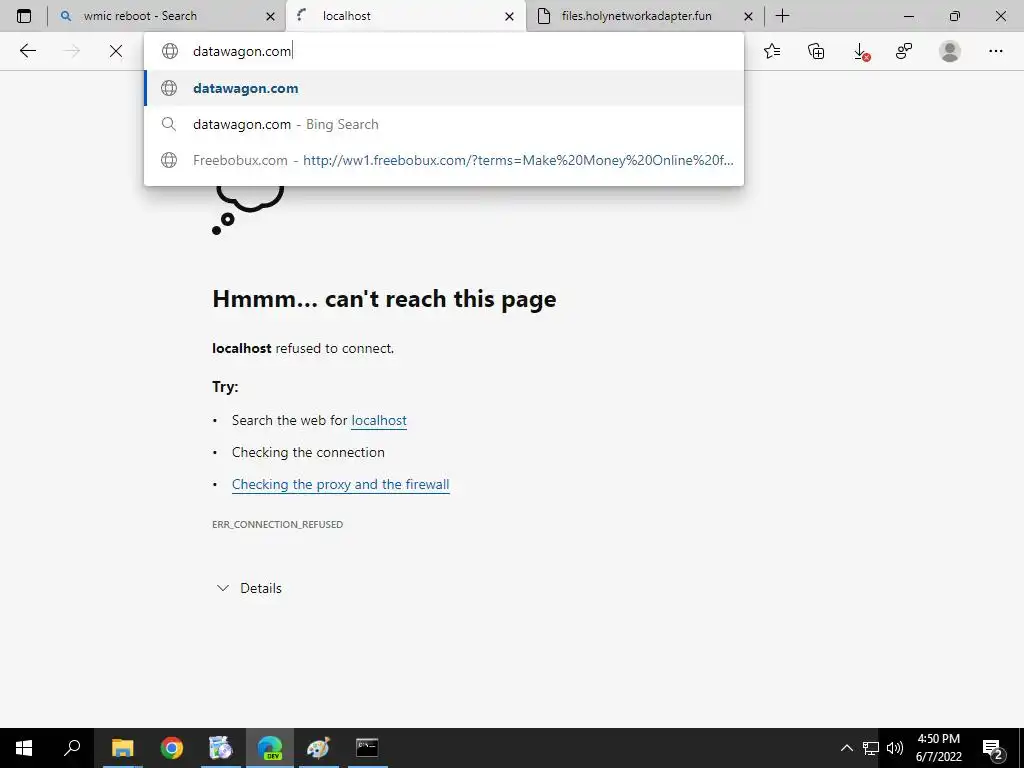Expand the Details section

click(x=249, y=588)
